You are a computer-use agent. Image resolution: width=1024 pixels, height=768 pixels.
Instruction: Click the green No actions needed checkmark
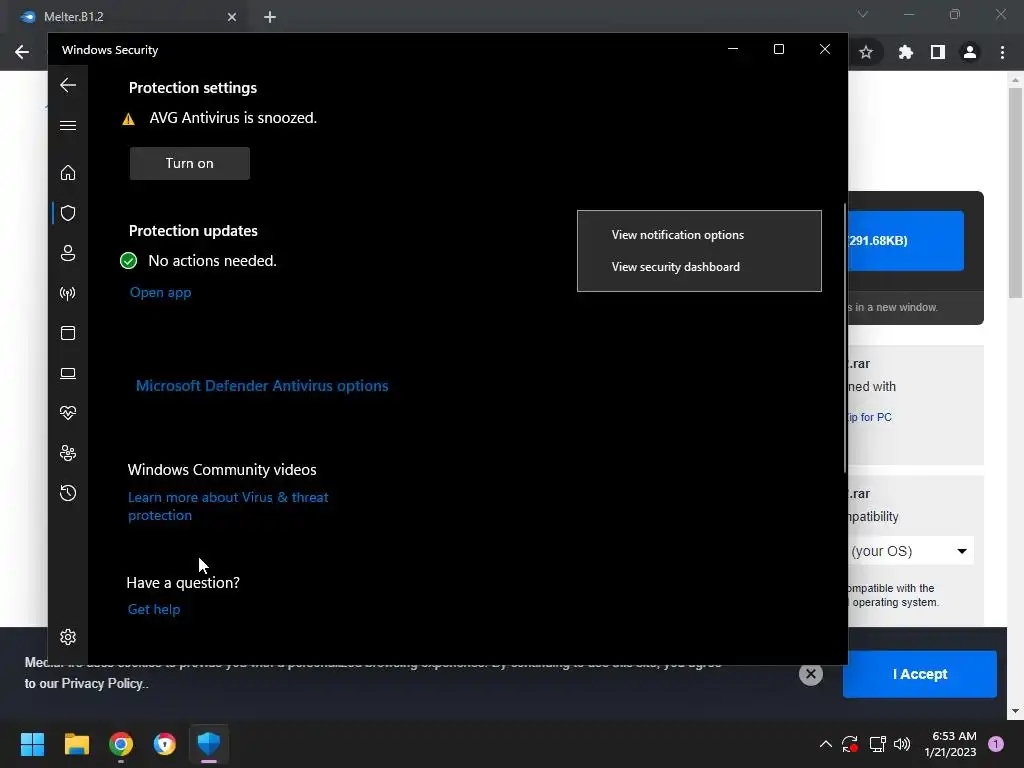[129, 261]
